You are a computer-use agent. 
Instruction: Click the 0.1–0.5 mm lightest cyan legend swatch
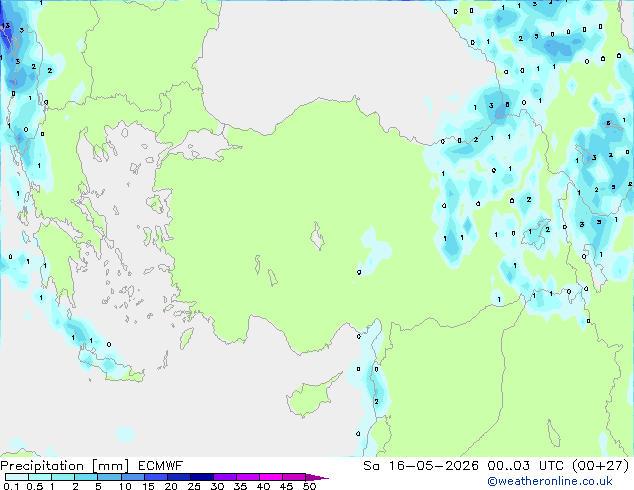[17, 477]
